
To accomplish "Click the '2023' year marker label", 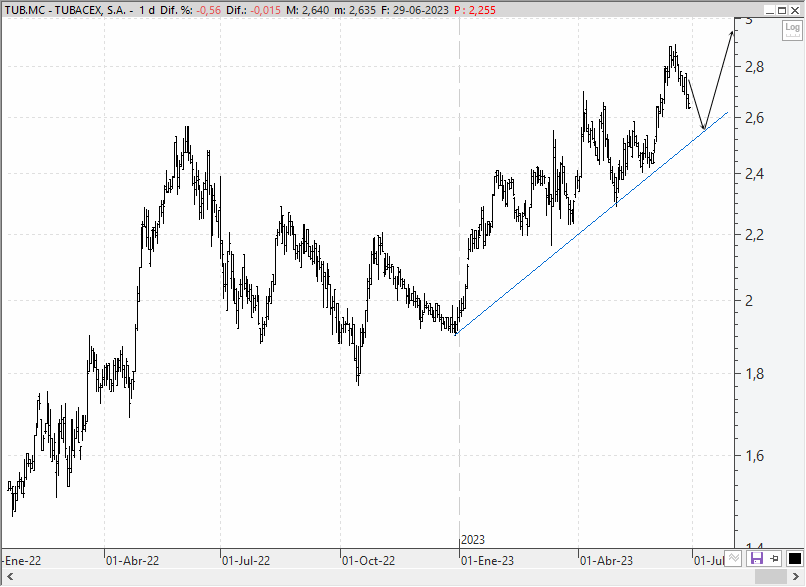I will (x=473, y=540).
